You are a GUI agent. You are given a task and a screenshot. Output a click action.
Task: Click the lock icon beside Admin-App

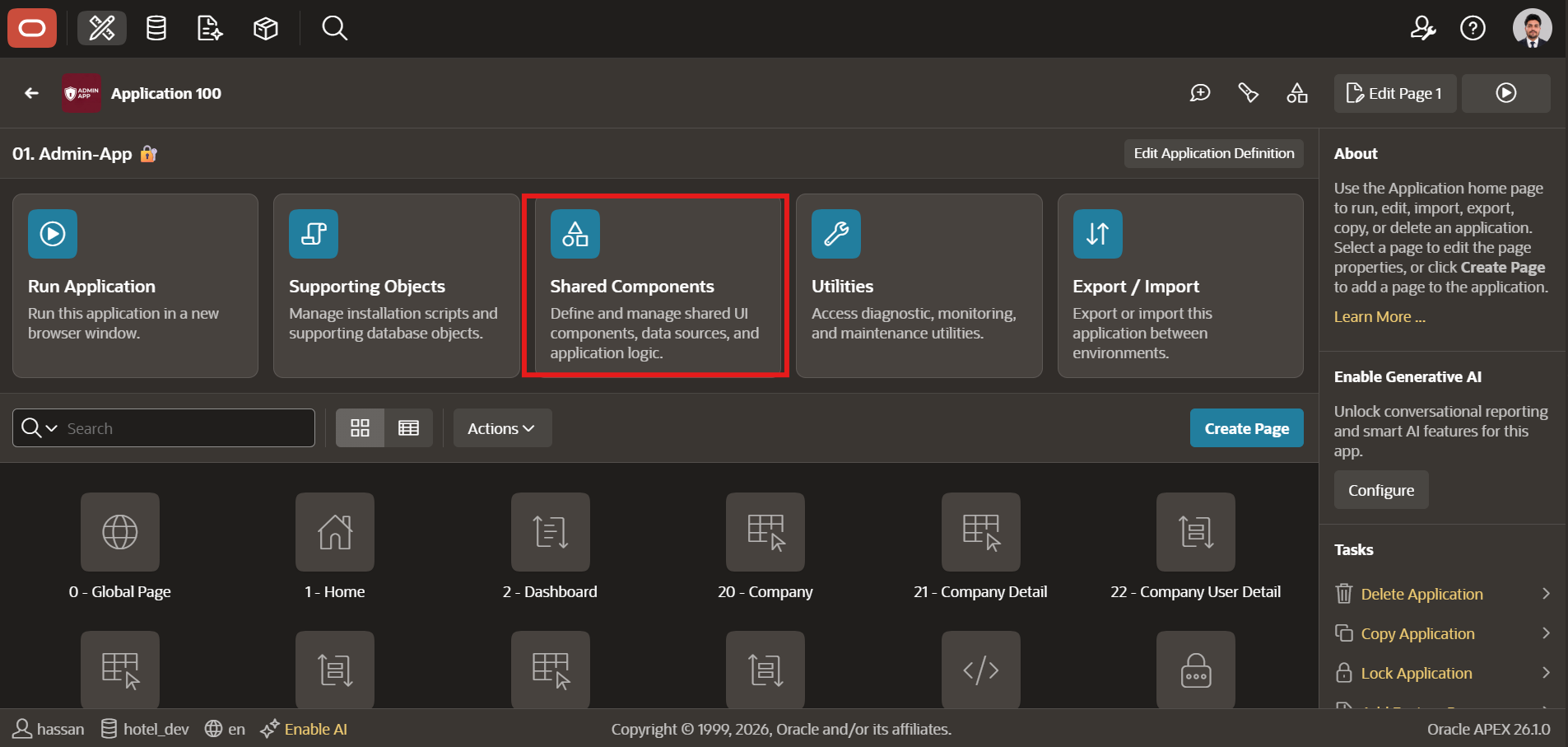click(x=148, y=154)
